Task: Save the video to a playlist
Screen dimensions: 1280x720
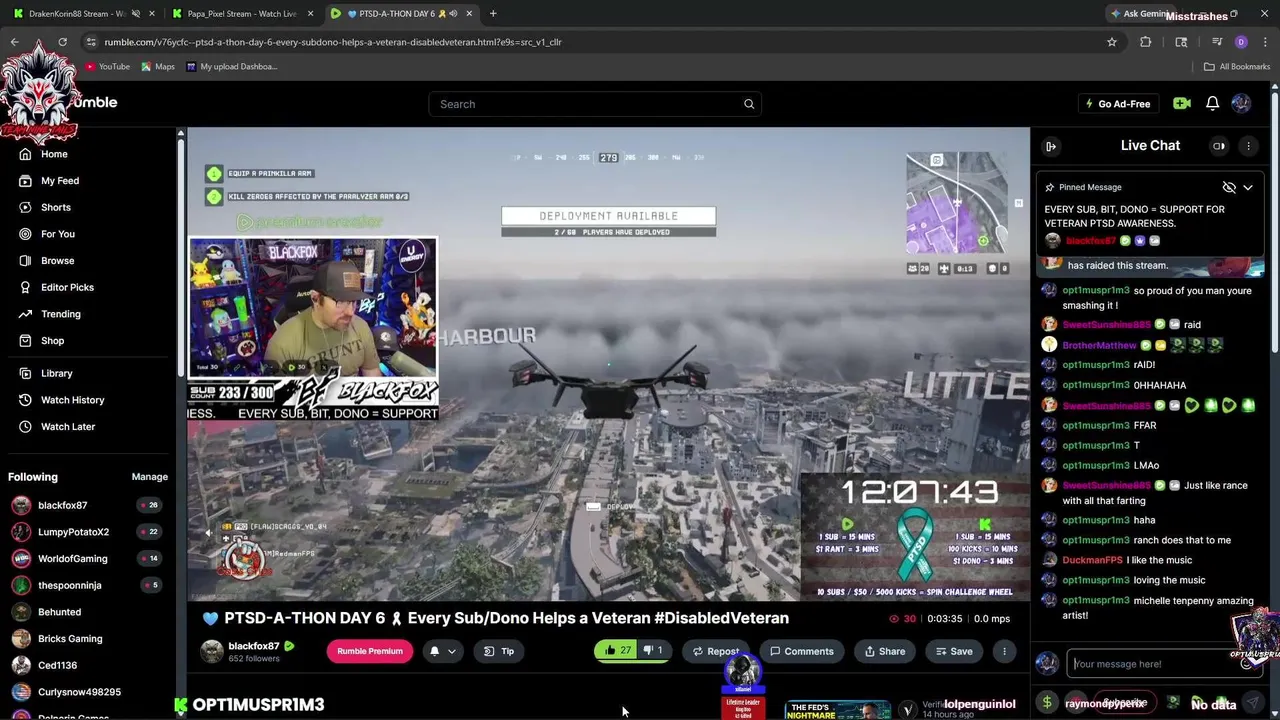Action: click(x=952, y=651)
